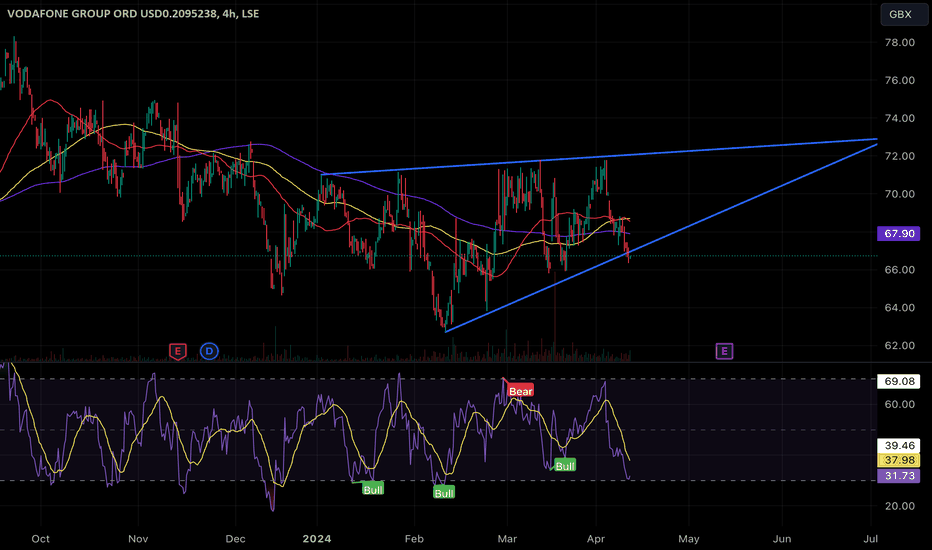Screen dimensions: 932x550
Task: Click the 72.00 price axis label
Action: pos(900,156)
